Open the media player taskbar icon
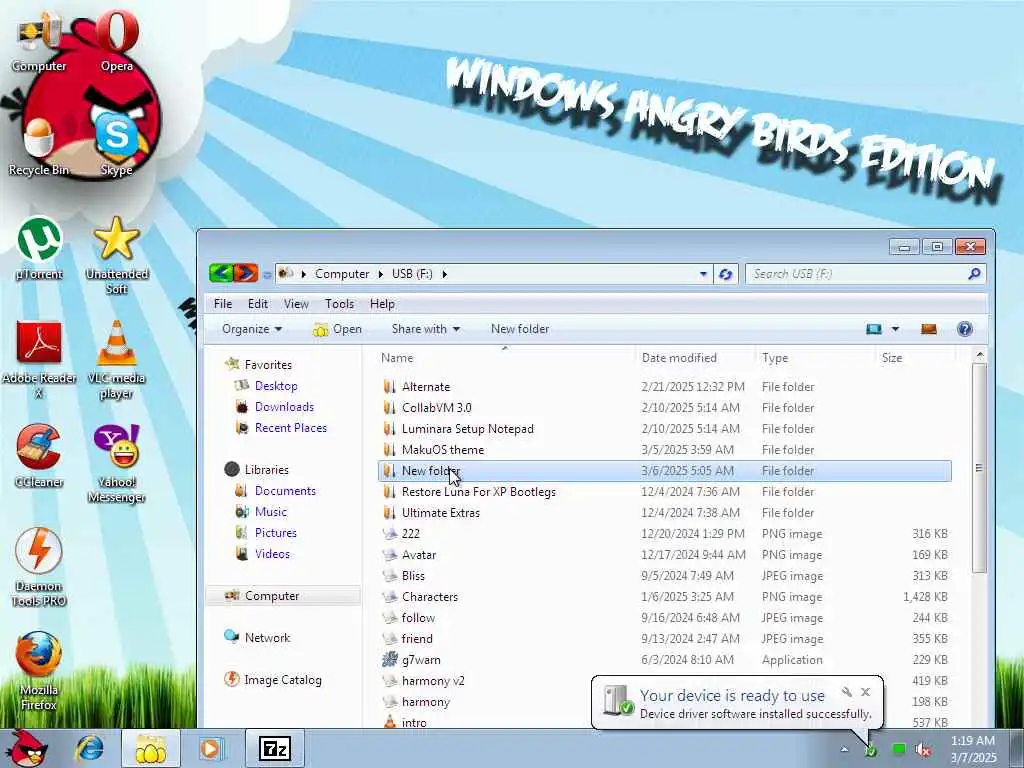This screenshot has width=1024, height=768. point(210,748)
